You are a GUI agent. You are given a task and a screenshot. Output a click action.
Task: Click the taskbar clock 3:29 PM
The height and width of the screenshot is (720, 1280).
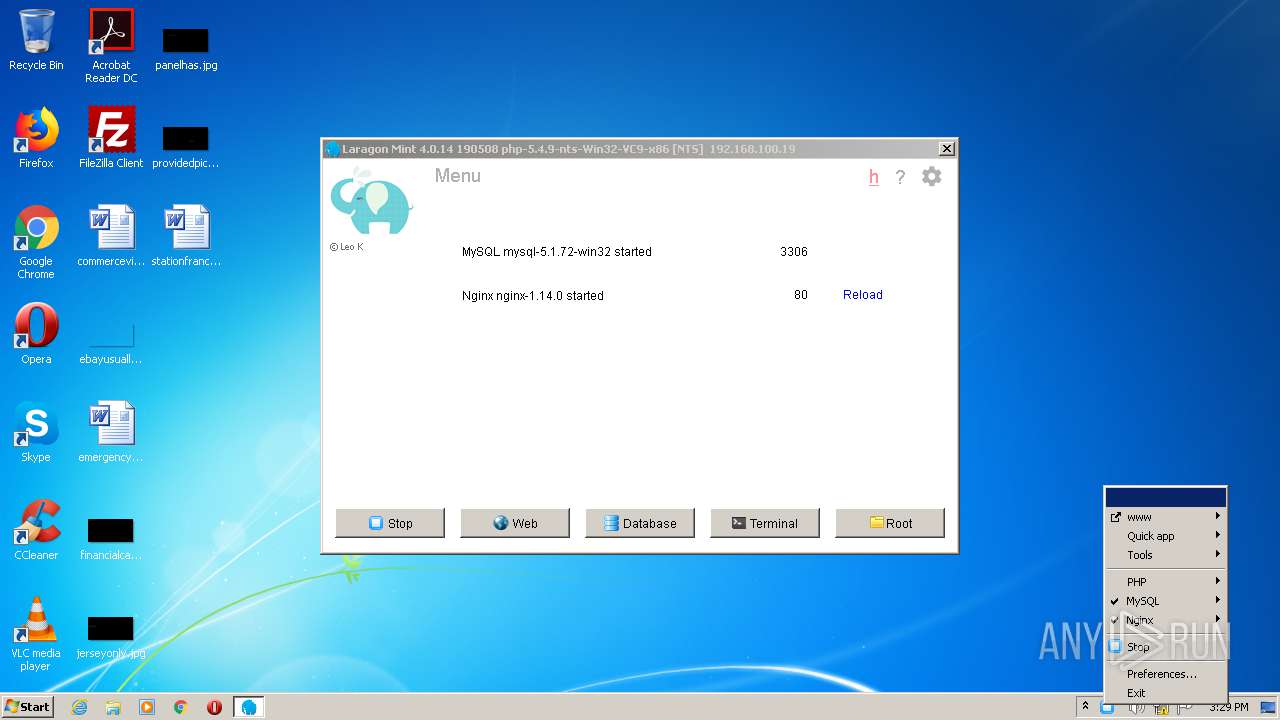[x=1228, y=707]
